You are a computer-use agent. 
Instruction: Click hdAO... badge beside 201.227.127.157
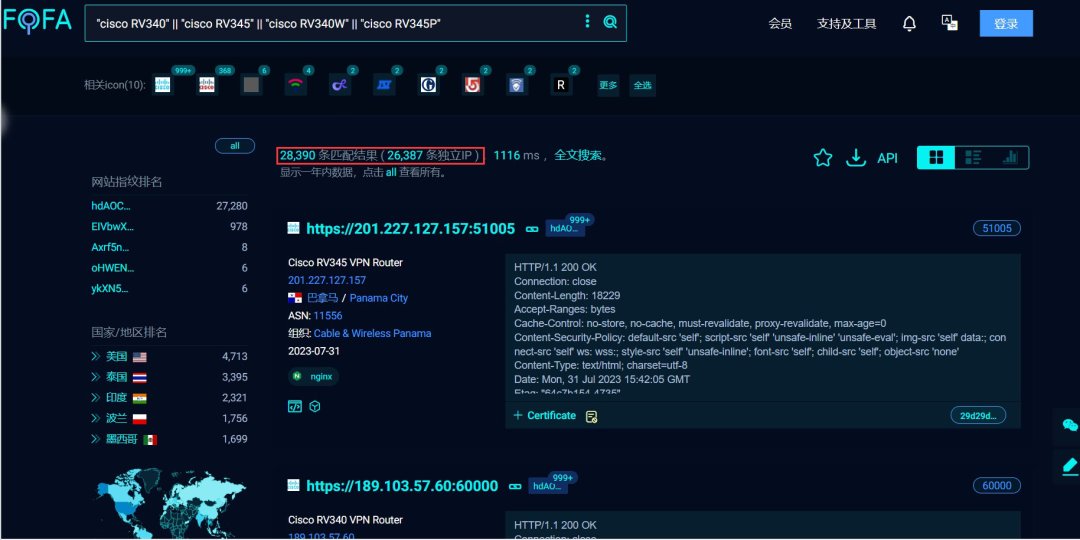565,229
